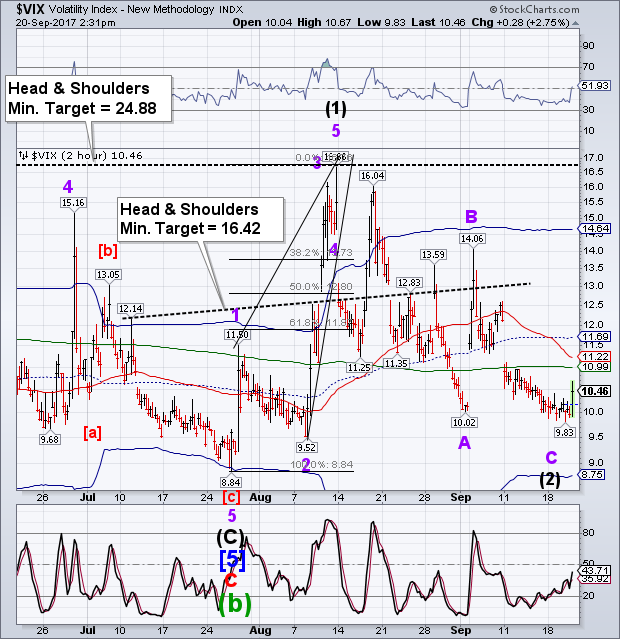This screenshot has width=620, height=639.
Task: Click the 51.93 RSI value tag
Action: (x=595, y=89)
